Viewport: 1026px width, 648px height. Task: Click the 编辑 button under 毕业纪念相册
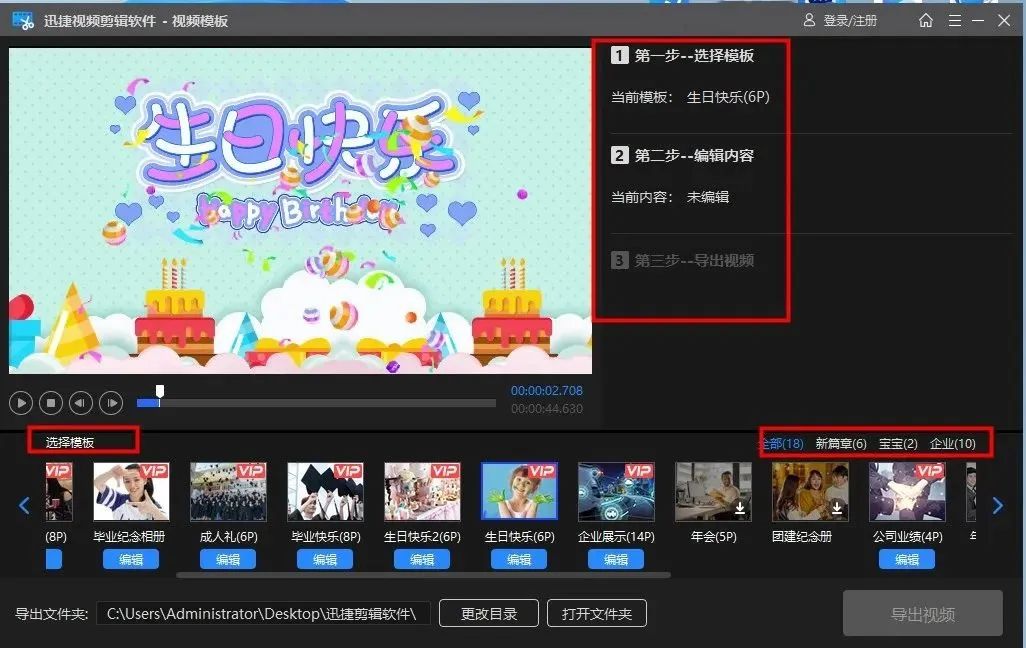click(x=131, y=559)
